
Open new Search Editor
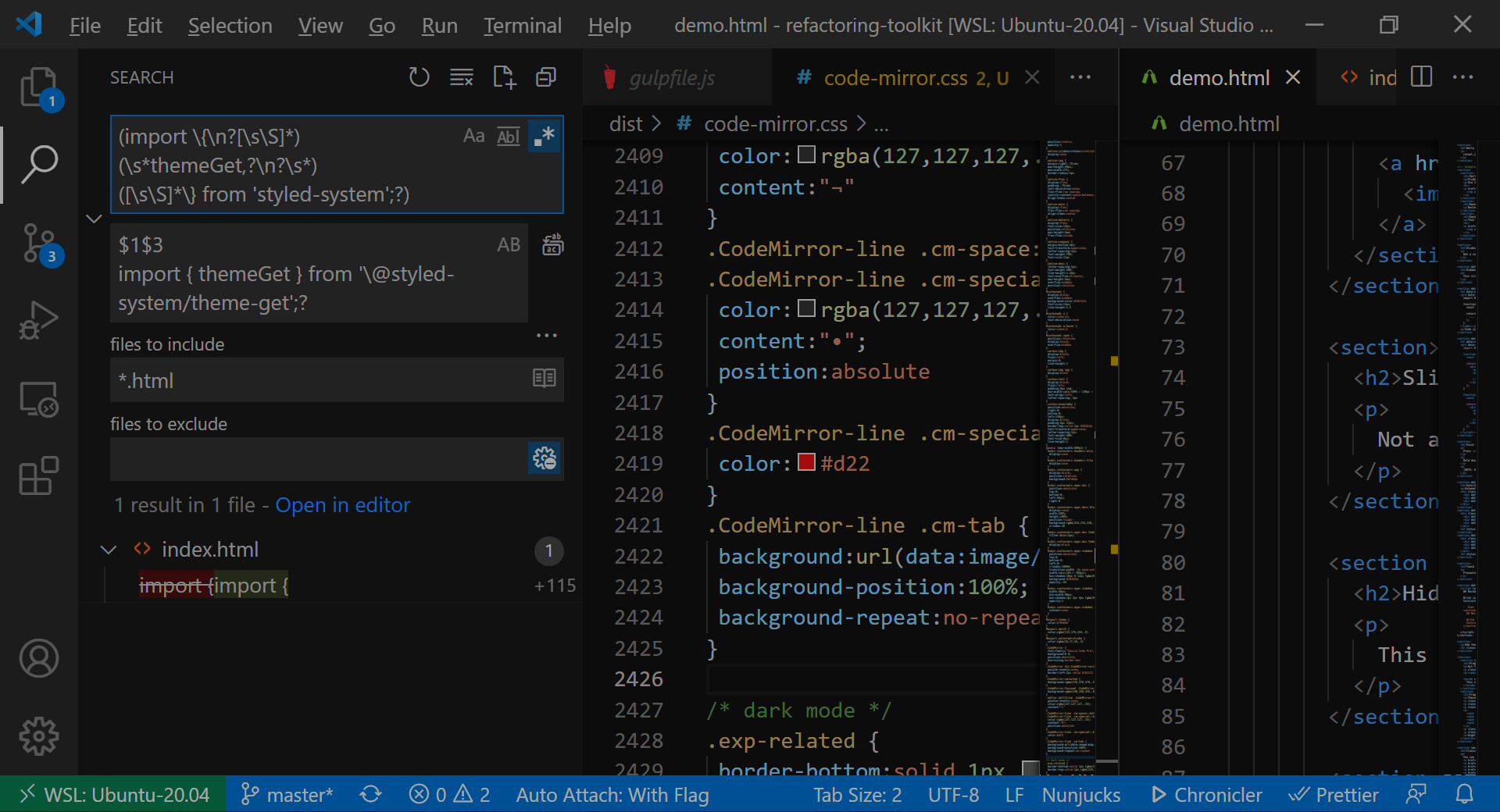coord(503,77)
